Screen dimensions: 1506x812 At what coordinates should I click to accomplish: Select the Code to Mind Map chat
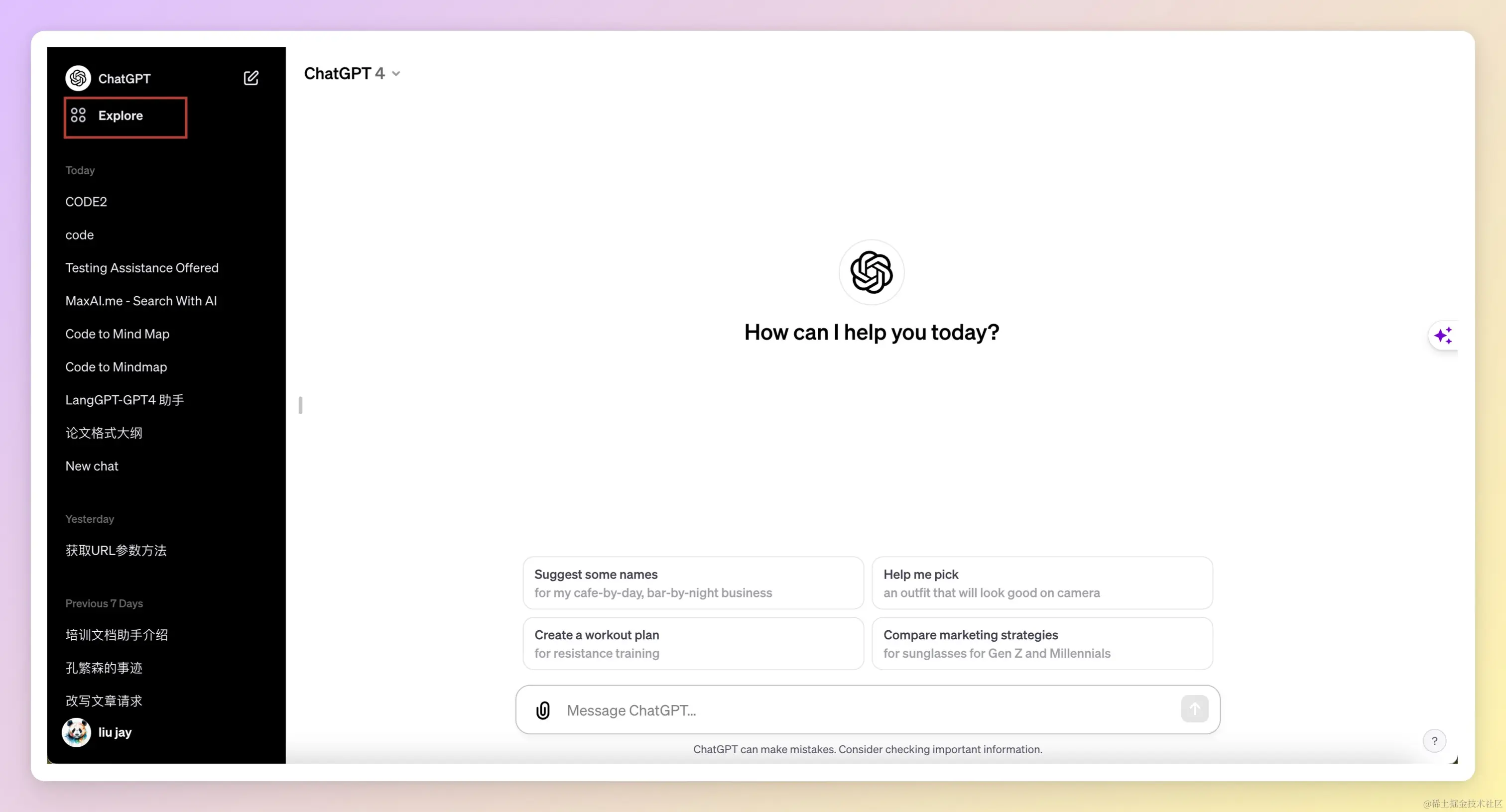point(117,334)
